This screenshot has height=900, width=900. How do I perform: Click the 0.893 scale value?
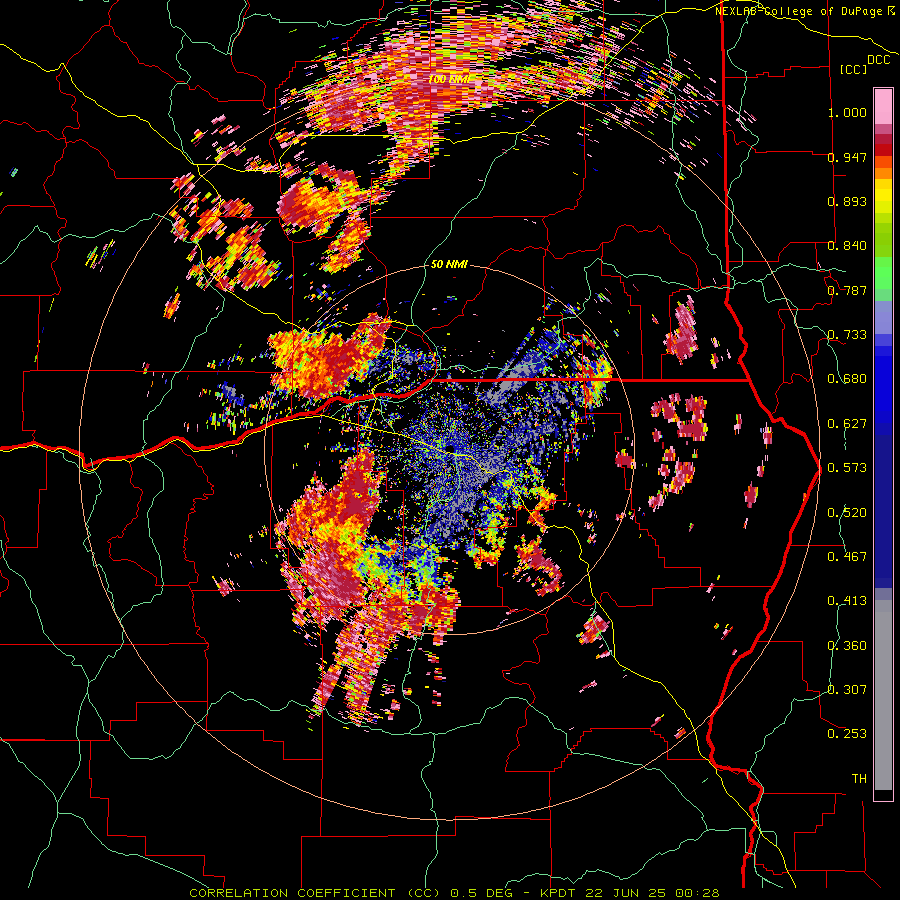click(x=847, y=201)
